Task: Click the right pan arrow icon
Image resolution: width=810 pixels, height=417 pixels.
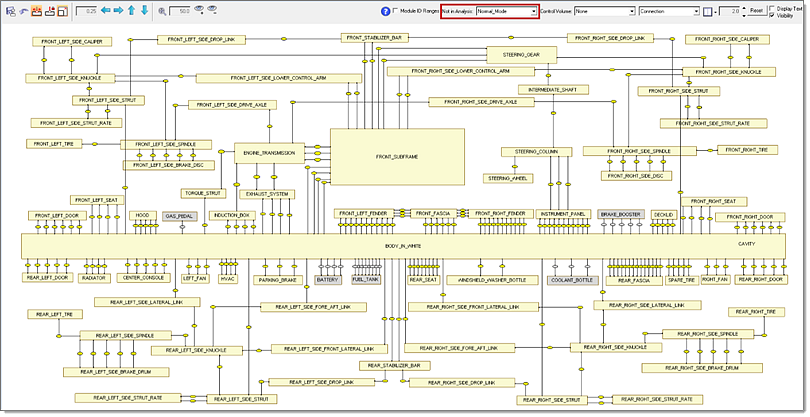Action: (118, 11)
